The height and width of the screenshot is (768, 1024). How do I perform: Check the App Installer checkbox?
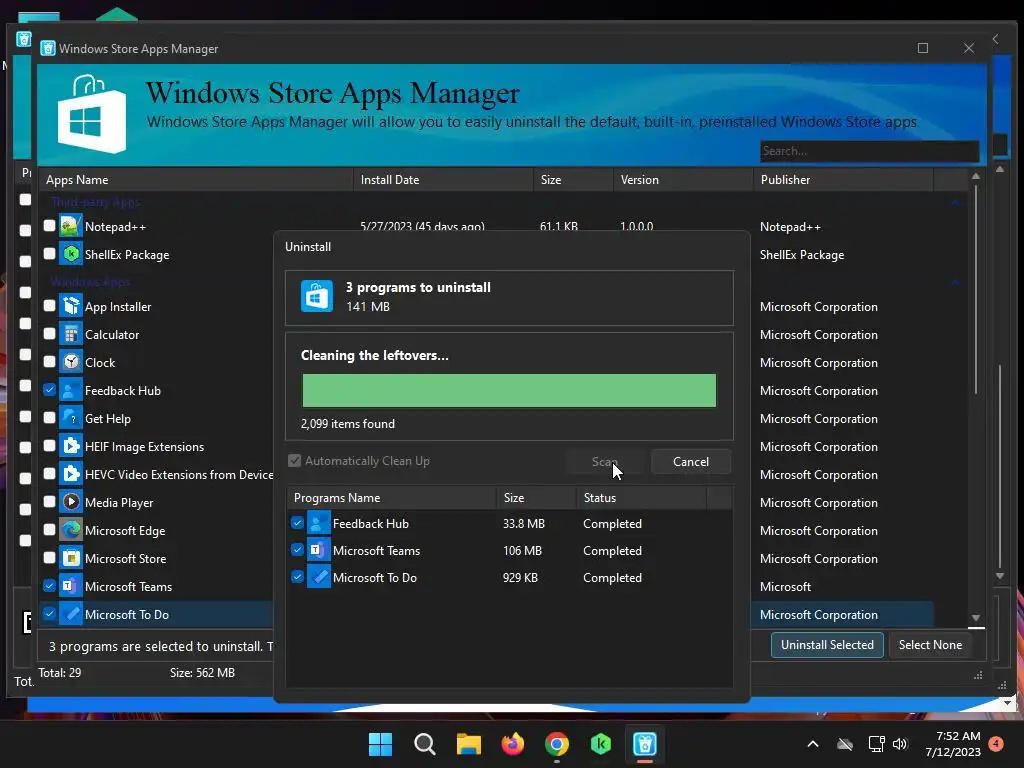pos(50,305)
